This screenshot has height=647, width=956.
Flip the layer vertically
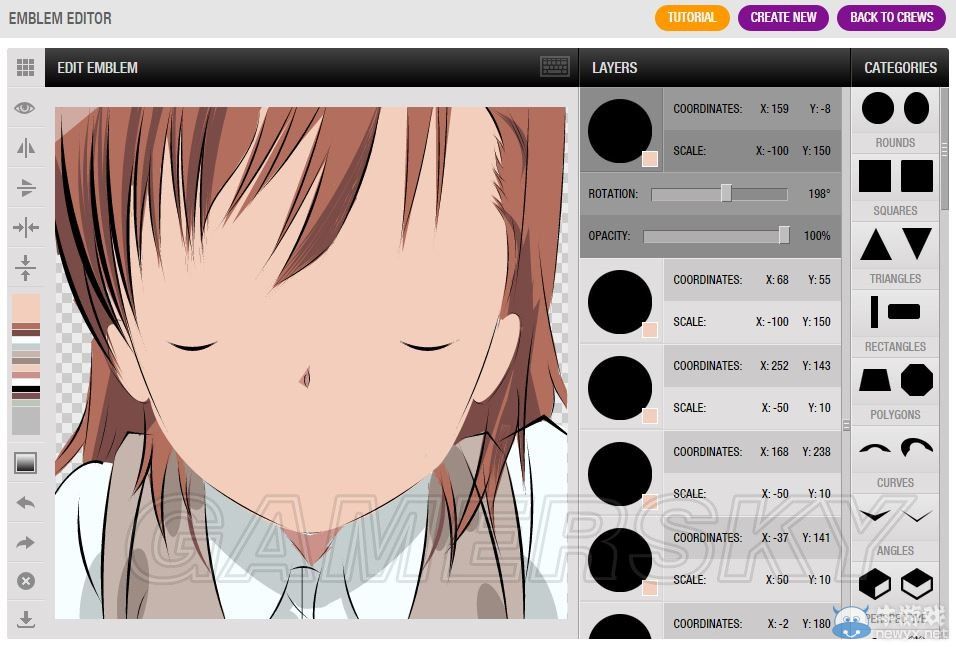pyautogui.click(x=26, y=188)
